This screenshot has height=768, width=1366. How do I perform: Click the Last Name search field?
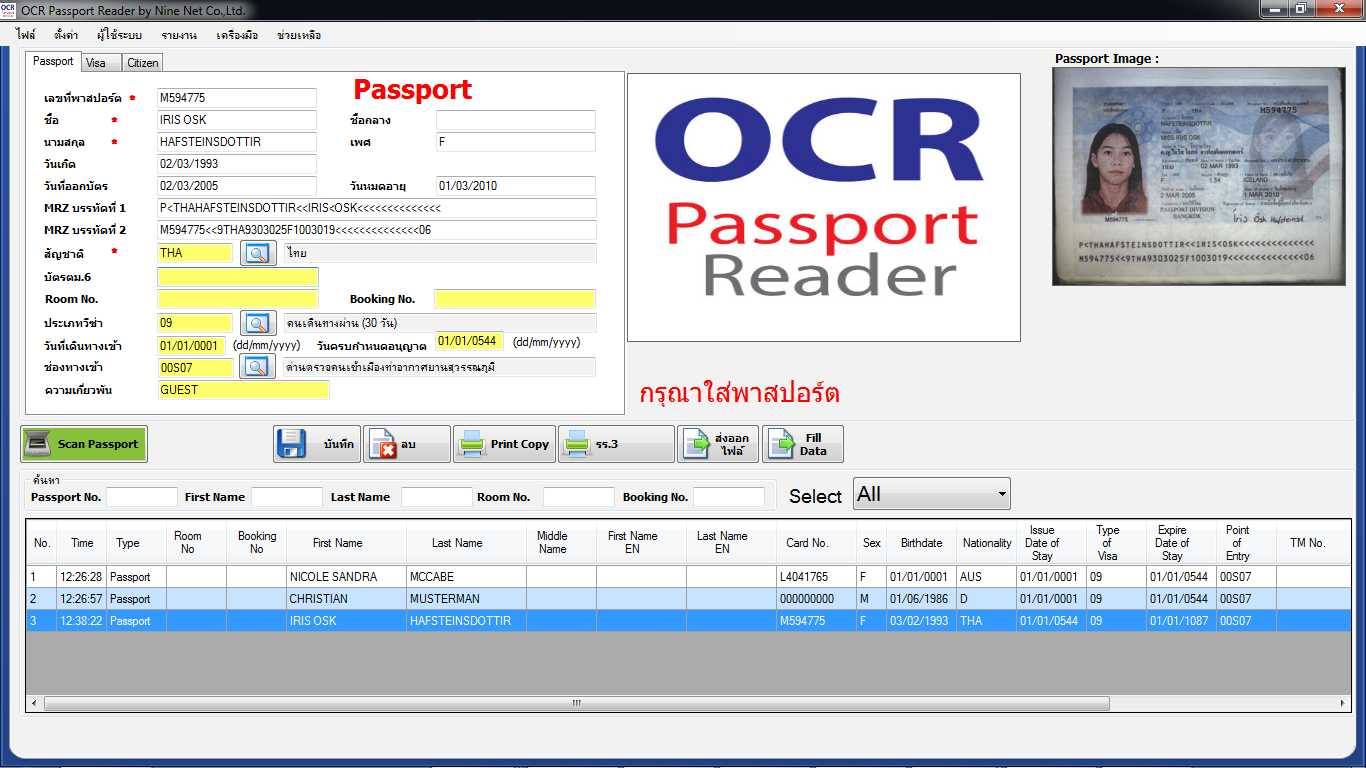pyautogui.click(x=437, y=497)
